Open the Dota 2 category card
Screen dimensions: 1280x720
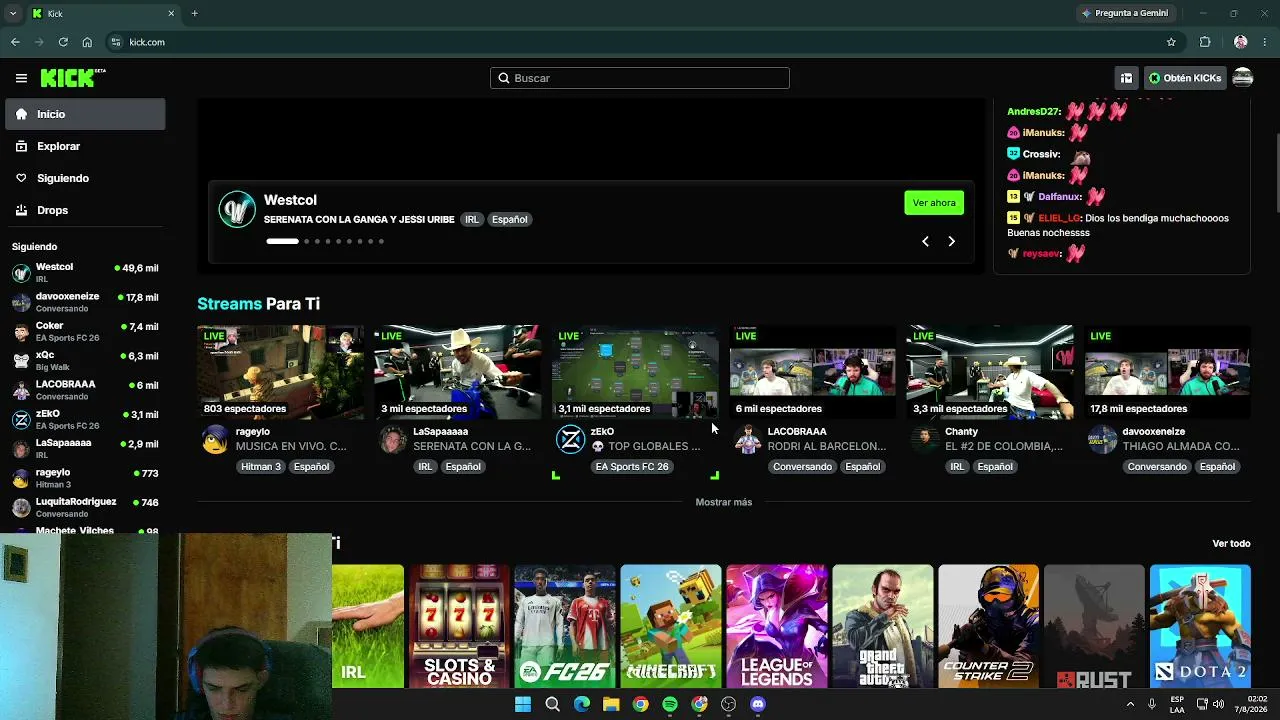click(x=1200, y=626)
